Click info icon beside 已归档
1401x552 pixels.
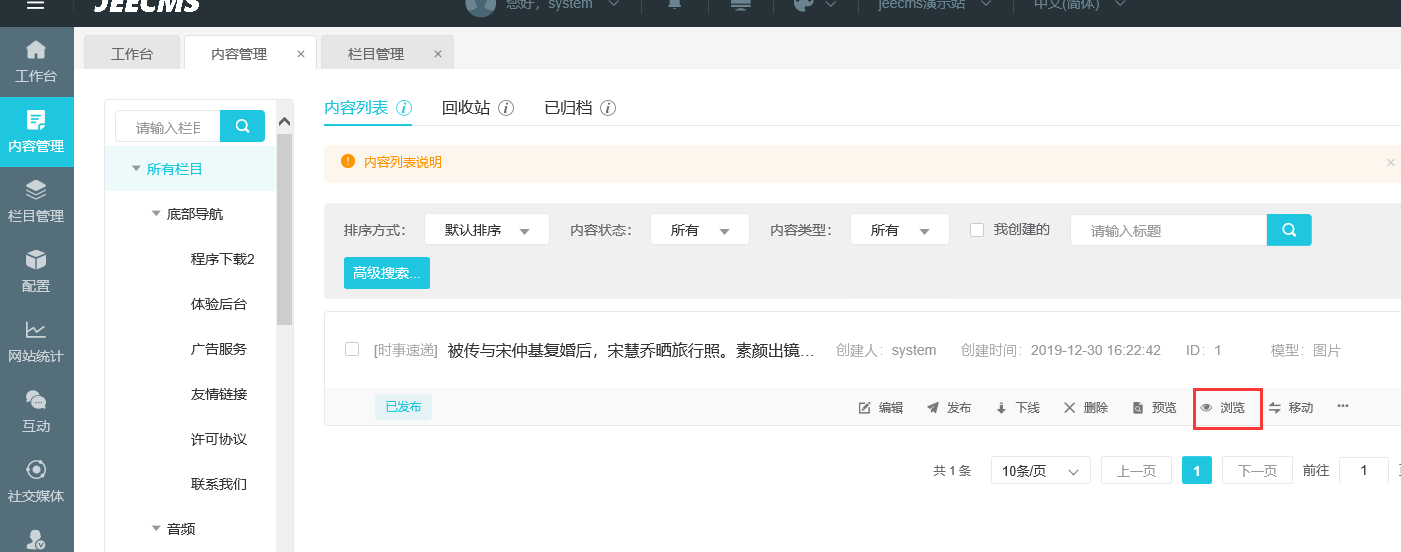coord(608,108)
